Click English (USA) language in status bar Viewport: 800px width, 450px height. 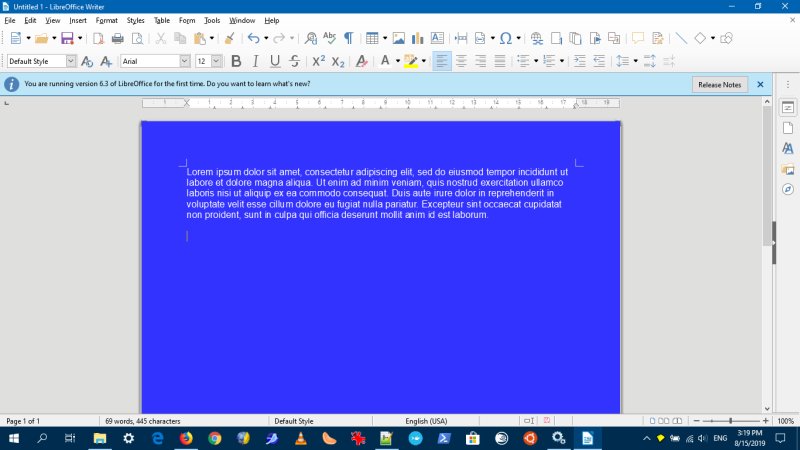(426, 421)
